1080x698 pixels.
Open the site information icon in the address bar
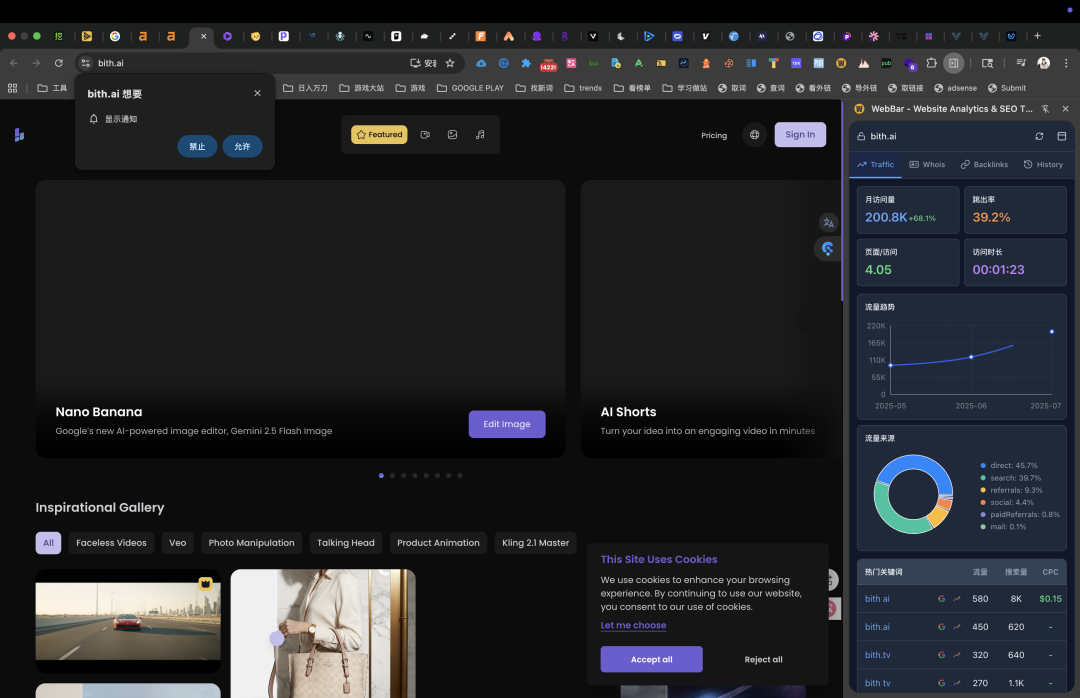[x=85, y=63]
